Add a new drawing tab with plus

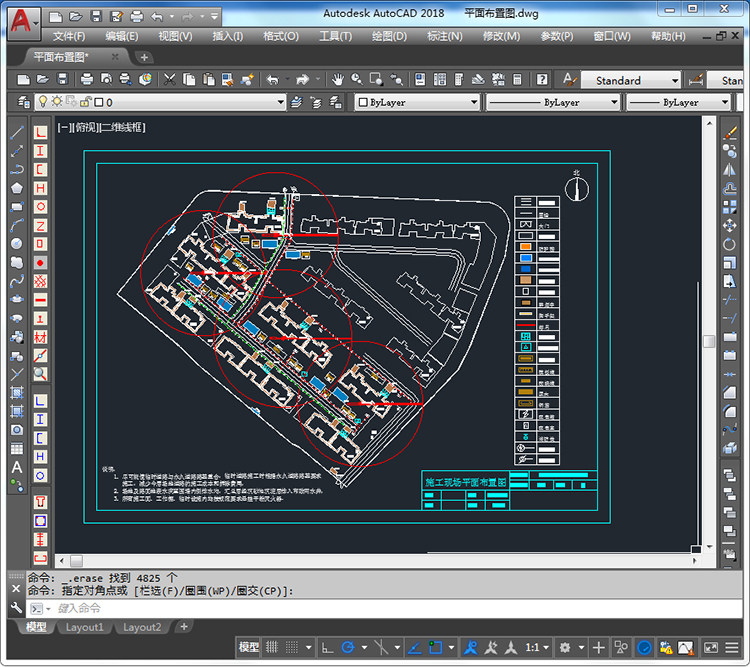tap(144, 57)
